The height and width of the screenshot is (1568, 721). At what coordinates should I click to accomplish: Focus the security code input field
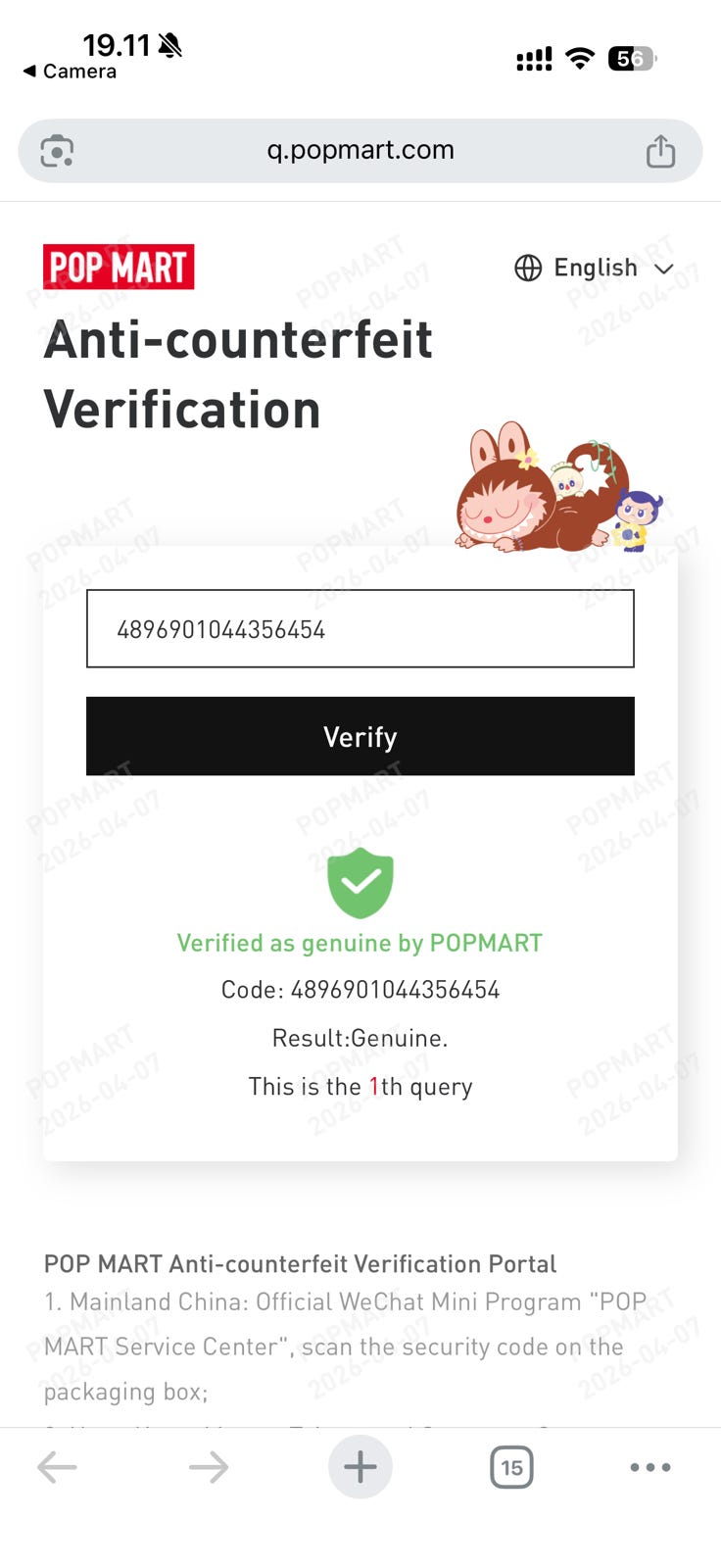[x=360, y=628]
